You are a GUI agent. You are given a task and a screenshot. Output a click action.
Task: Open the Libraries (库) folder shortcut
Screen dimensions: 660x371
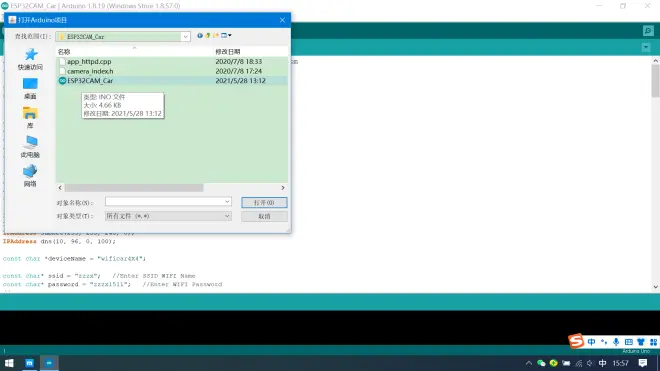tap(30, 117)
